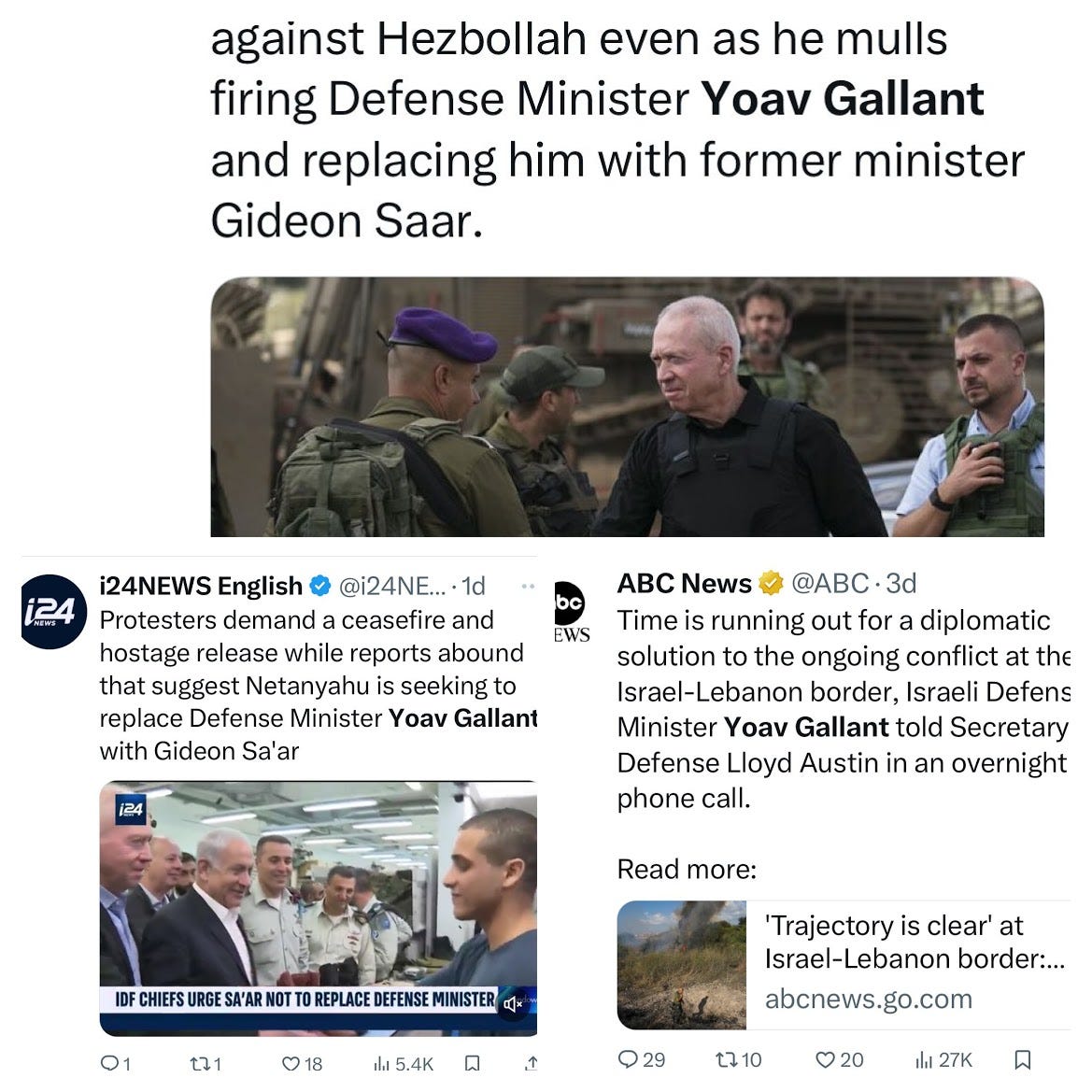Open more options on i24NEWS tweet

click(528, 587)
